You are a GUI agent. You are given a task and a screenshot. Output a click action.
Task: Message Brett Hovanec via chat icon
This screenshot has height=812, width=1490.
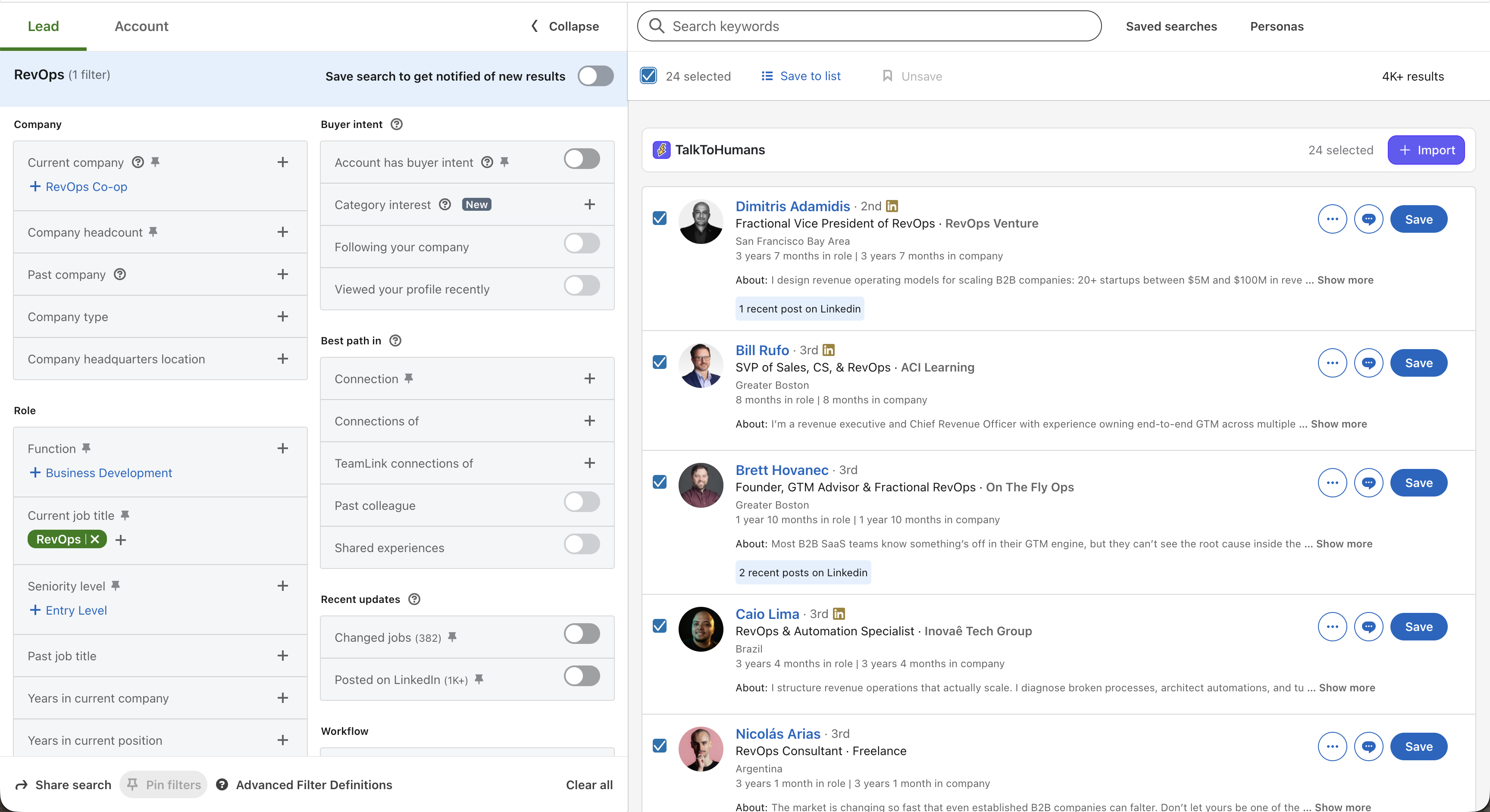[1368, 483]
